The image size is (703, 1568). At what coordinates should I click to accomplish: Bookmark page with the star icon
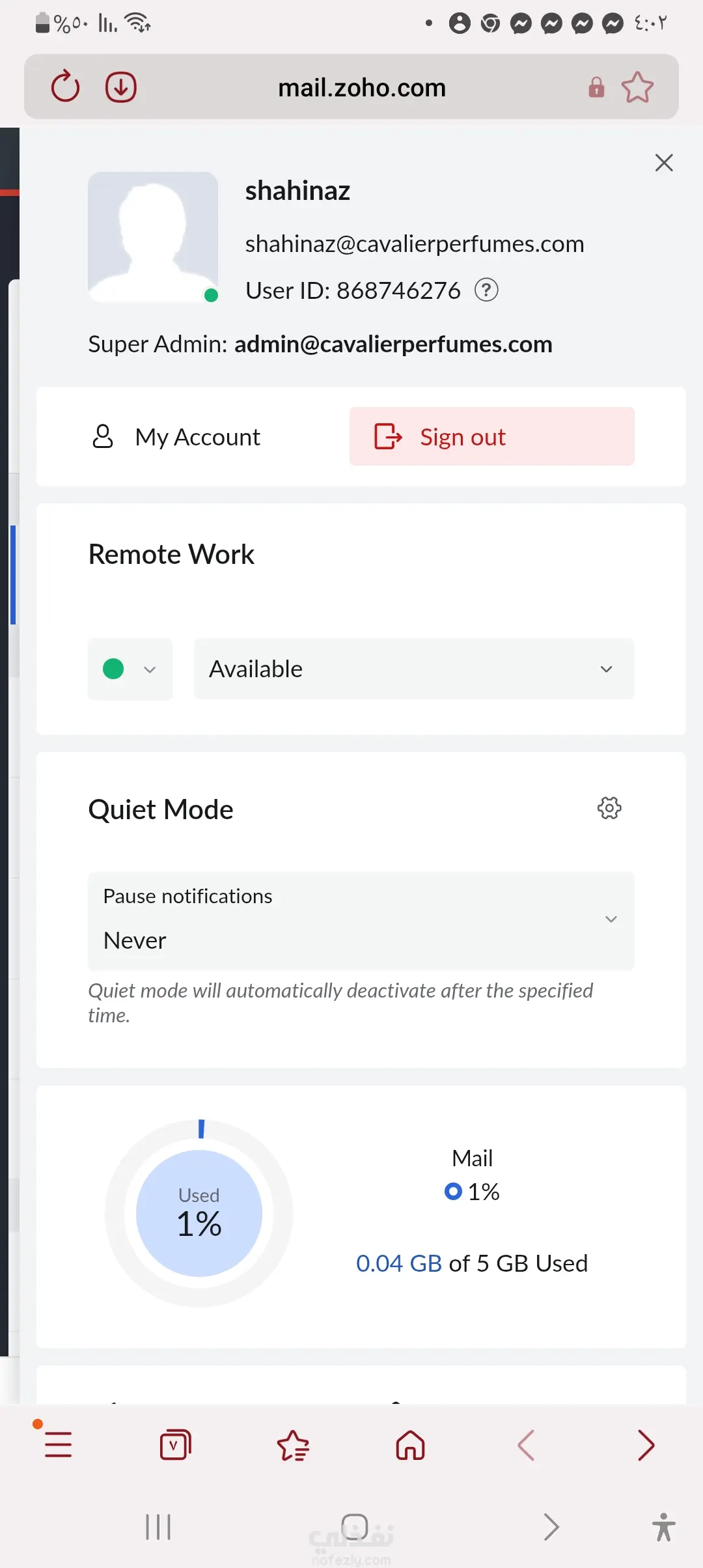(637, 87)
